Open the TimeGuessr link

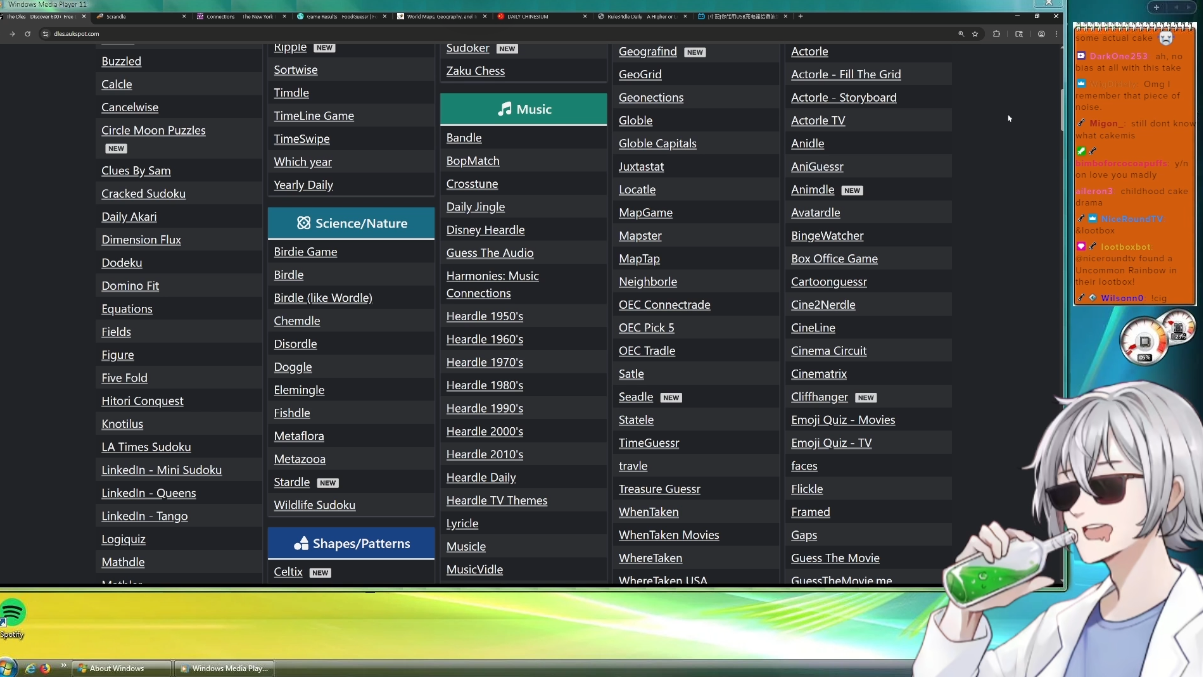pyautogui.click(x=649, y=443)
